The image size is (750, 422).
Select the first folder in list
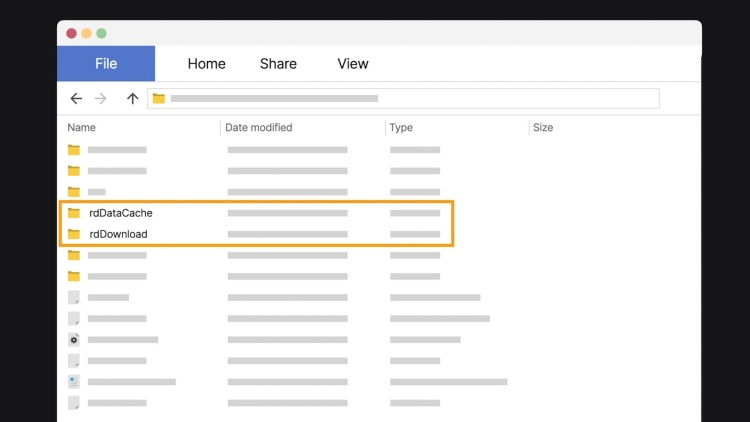[254, 150]
